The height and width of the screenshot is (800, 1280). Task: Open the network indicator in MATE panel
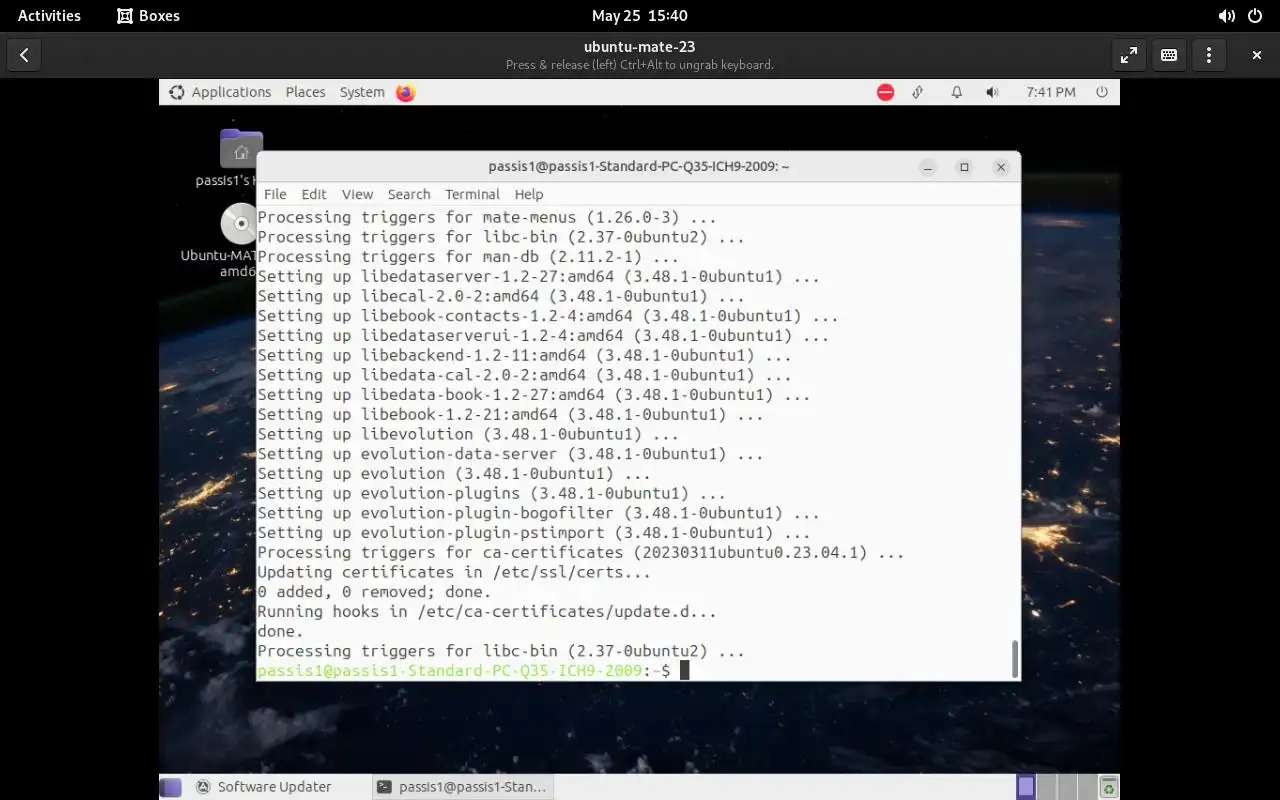918,92
